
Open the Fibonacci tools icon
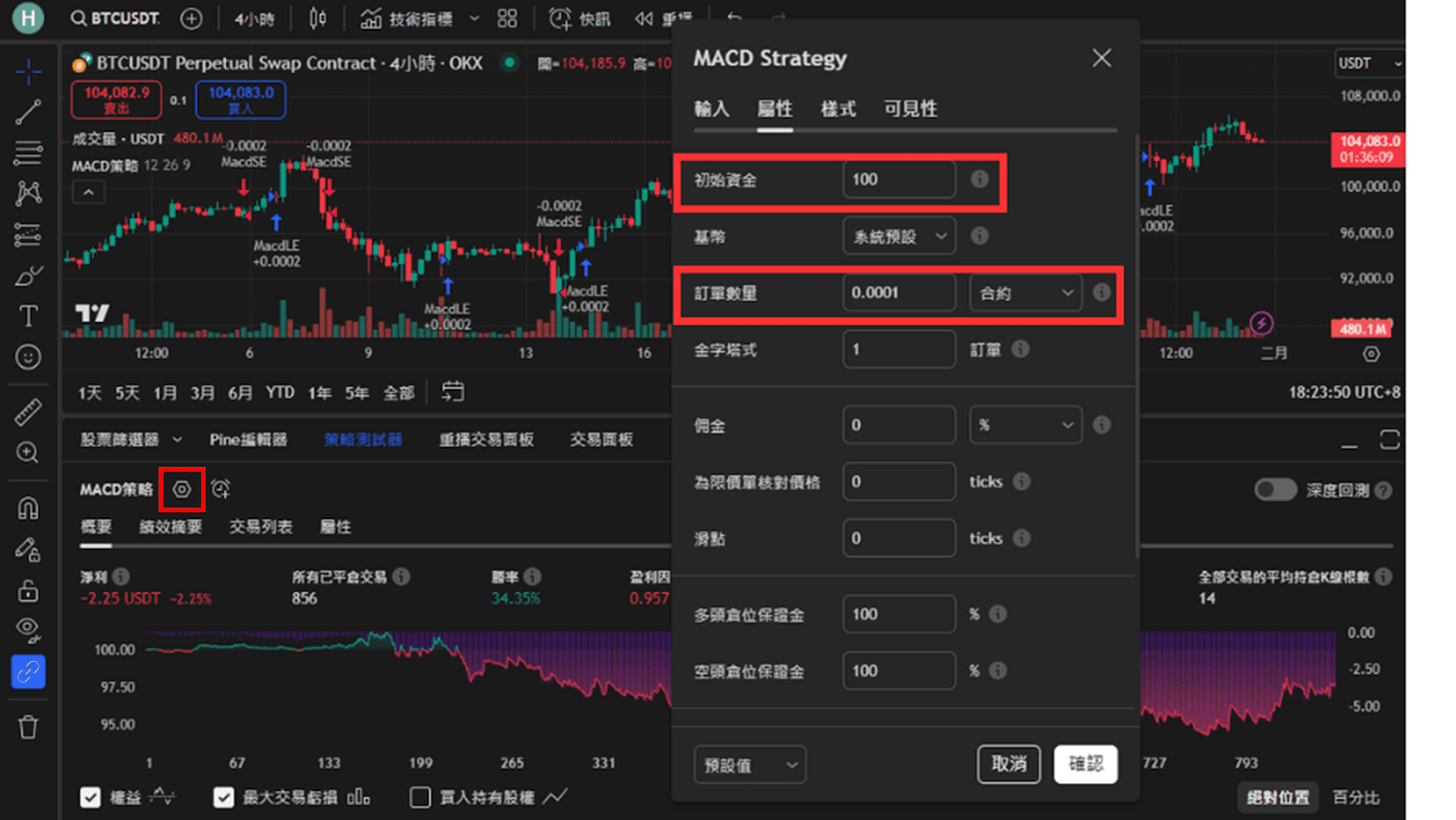[28, 152]
